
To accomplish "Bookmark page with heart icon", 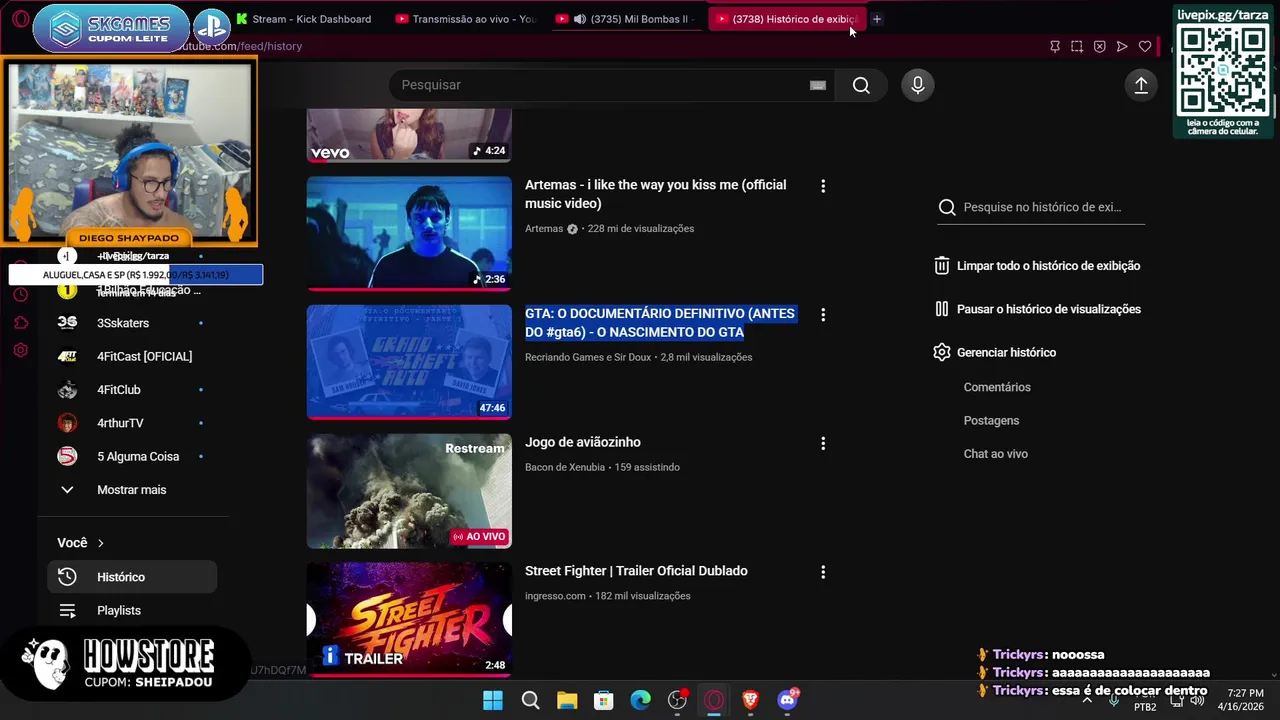I will [1145, 46].
